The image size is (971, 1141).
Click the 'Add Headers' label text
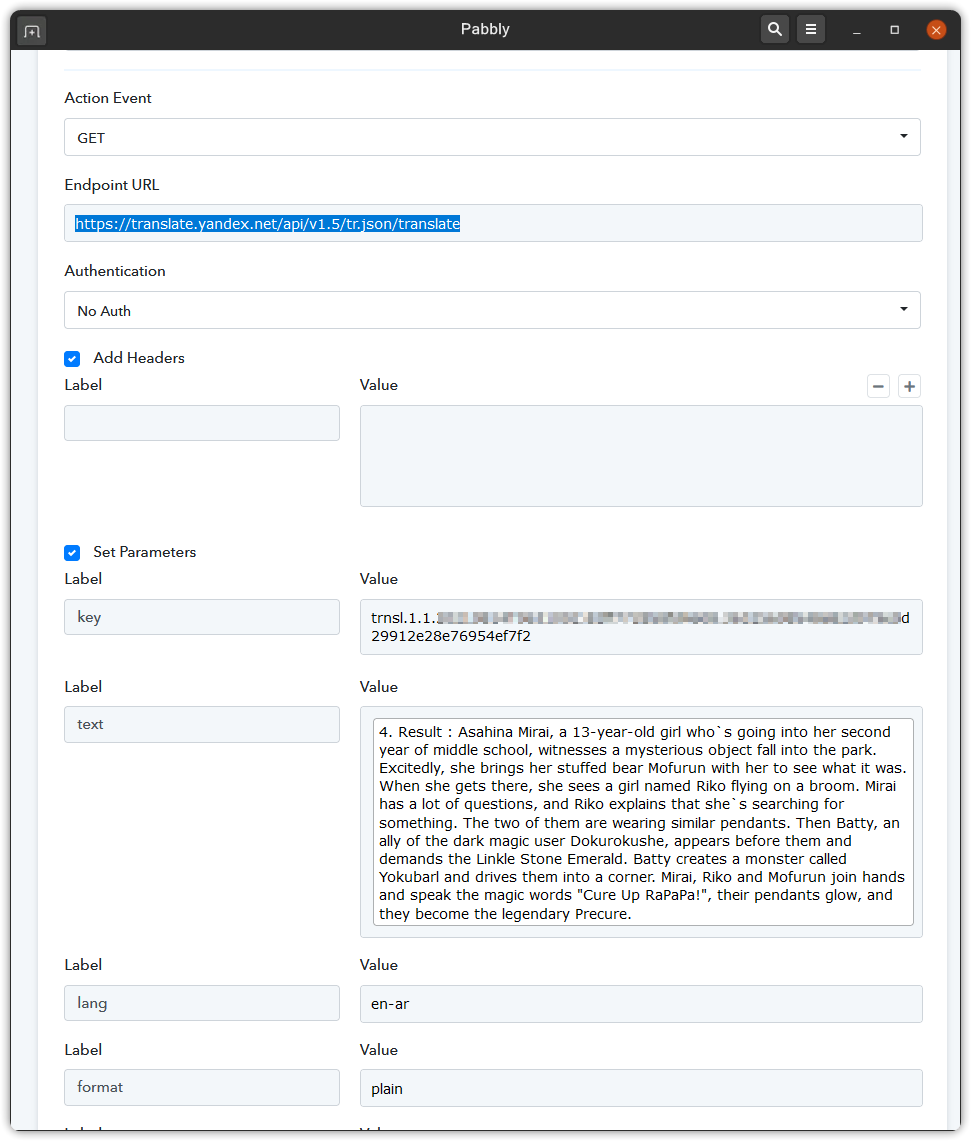point(139,358)
